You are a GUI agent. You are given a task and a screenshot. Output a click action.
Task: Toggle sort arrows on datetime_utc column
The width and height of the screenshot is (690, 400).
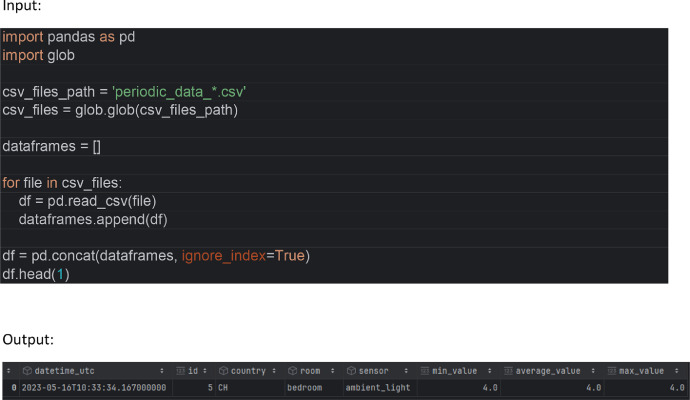tap(161, 371)
